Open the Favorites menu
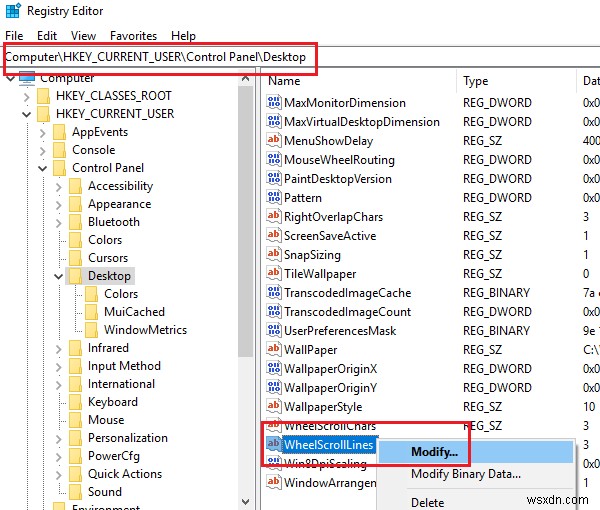 [133, 36]
